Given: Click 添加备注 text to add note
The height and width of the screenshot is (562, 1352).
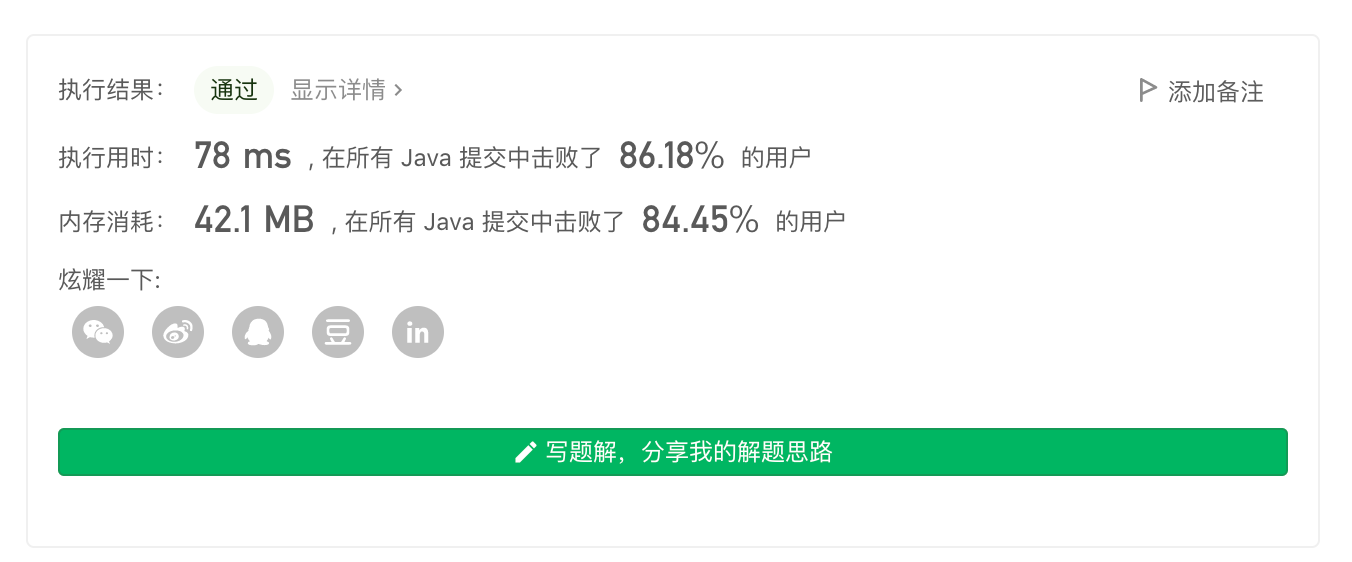Looking at the screenshot, I should [x=1216, y=92].
